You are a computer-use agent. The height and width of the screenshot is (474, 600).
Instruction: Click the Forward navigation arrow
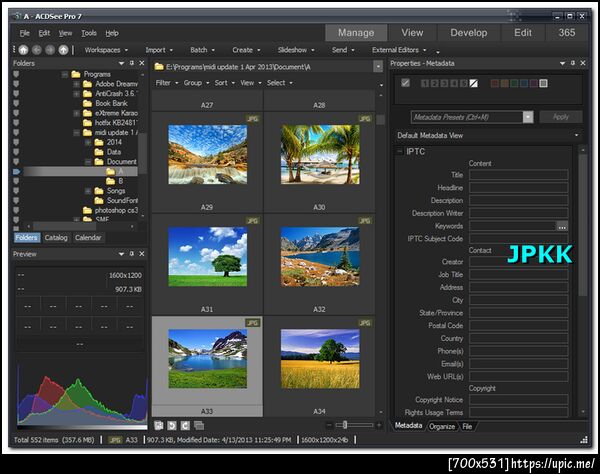pyautogui.click(x=50, y=50)
